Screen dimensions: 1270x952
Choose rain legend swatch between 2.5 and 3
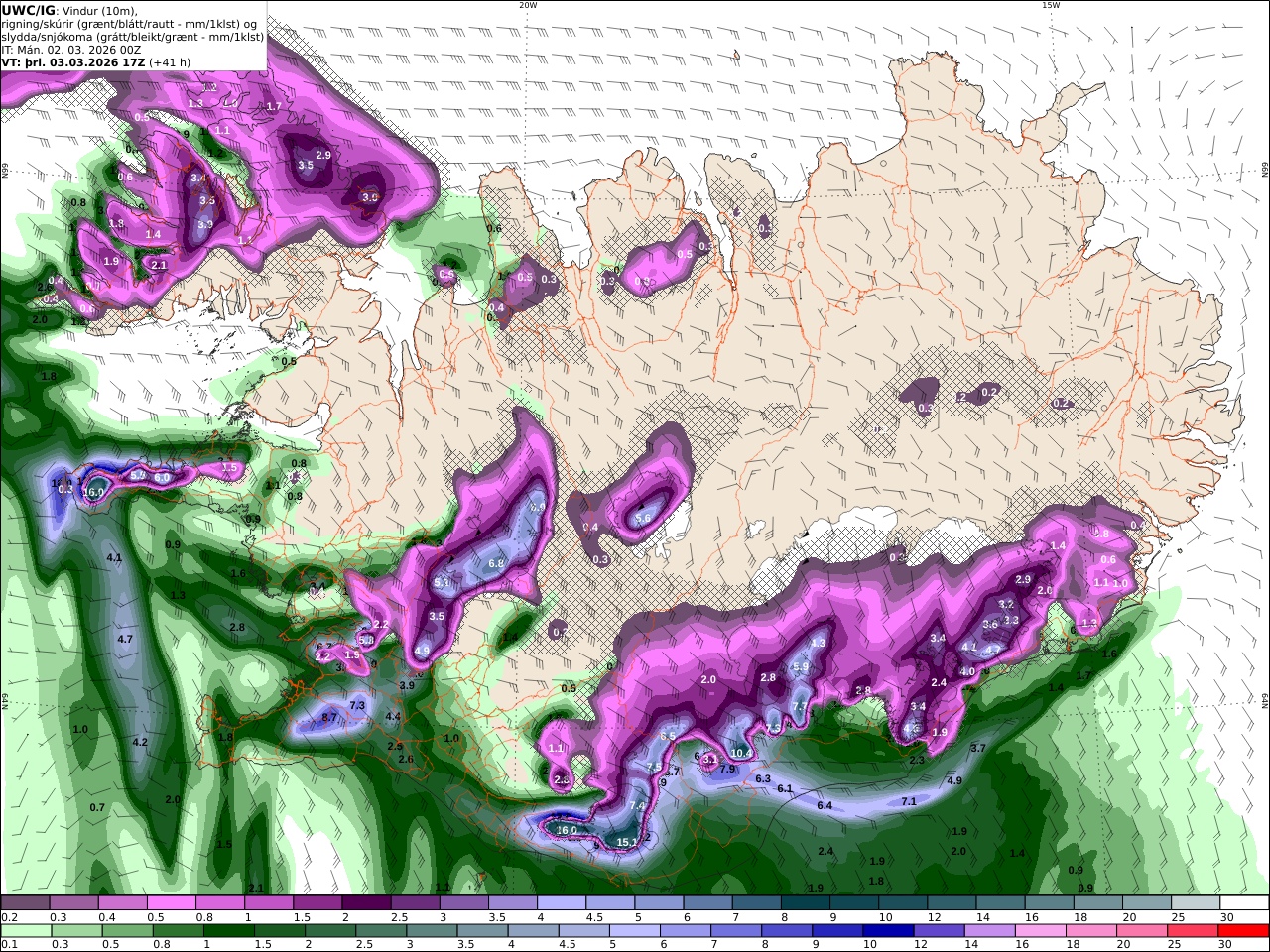379,930
